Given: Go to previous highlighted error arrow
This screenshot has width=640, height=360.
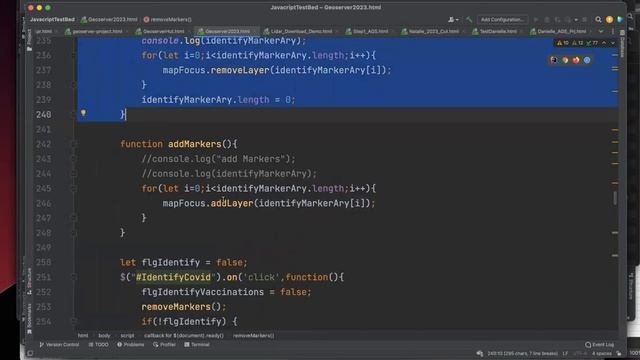Looking at the screenshot, I should point(604,42).
